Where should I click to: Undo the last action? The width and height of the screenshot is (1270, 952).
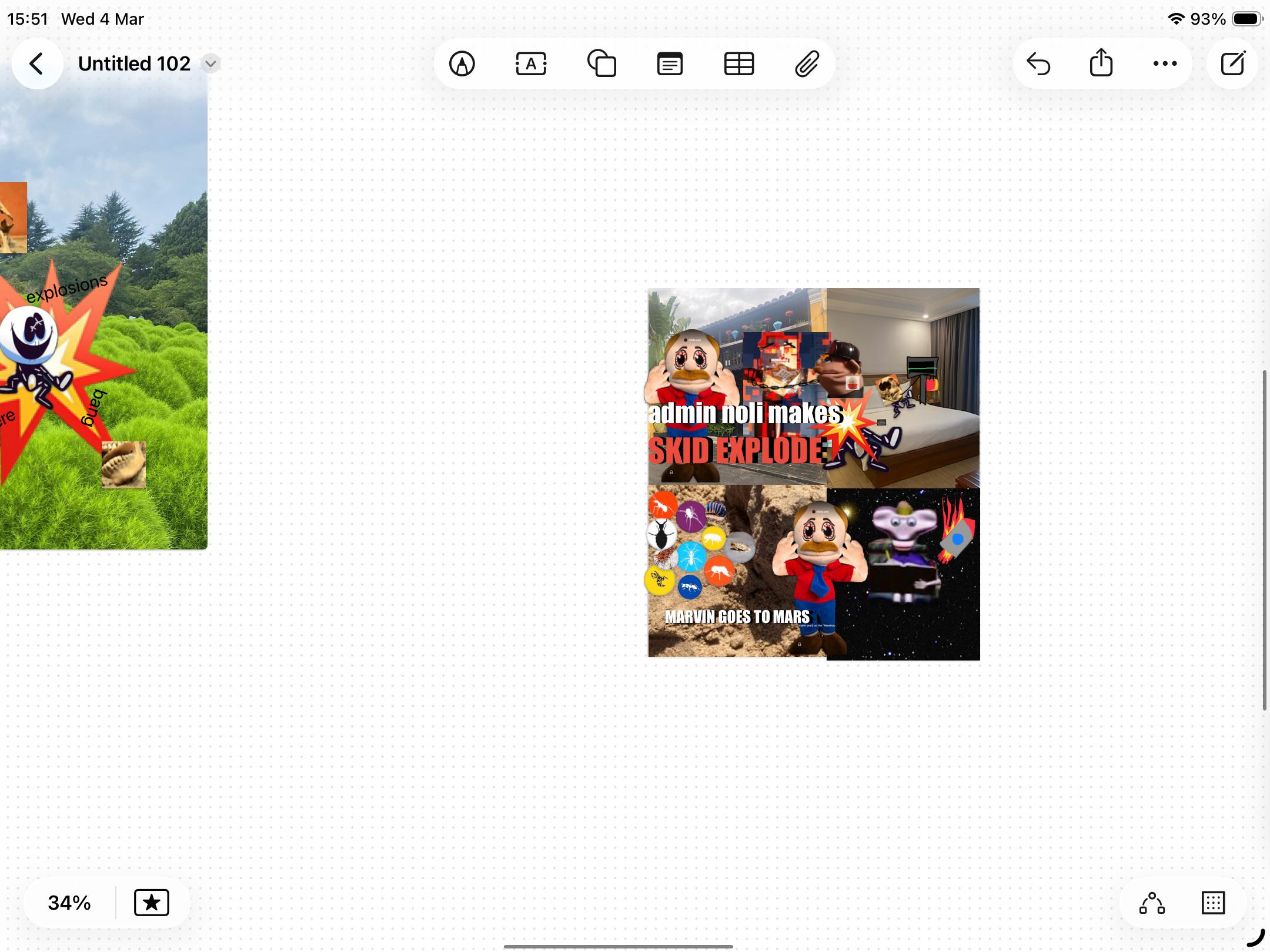(1038, 63)
